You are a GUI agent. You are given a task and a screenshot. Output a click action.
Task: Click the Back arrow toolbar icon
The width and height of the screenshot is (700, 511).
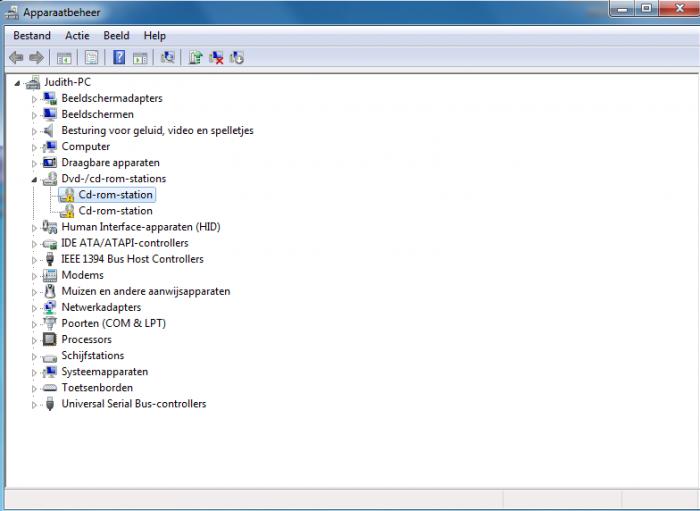pos(16,58)
